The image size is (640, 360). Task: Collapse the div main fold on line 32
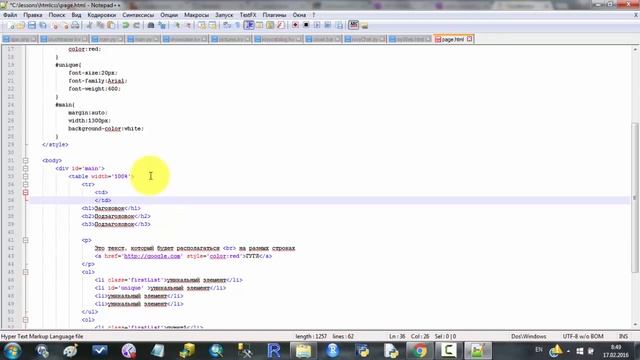(25, 168)
